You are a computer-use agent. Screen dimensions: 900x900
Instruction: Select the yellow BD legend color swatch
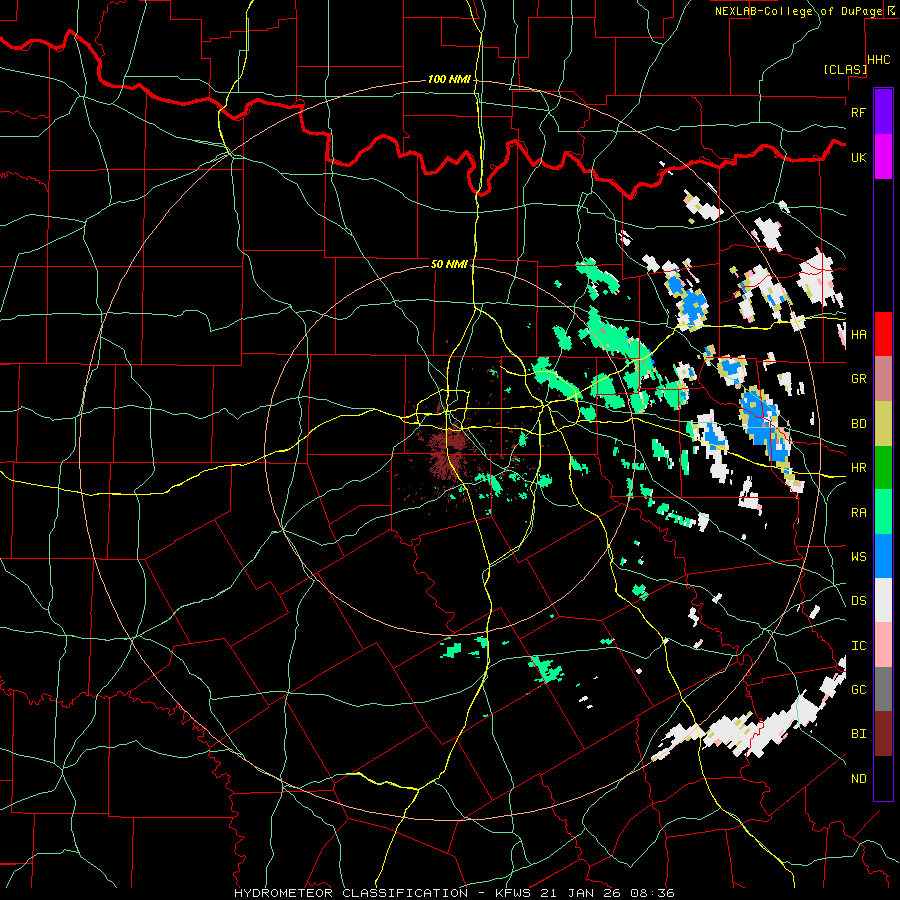[x=883, y=424]
